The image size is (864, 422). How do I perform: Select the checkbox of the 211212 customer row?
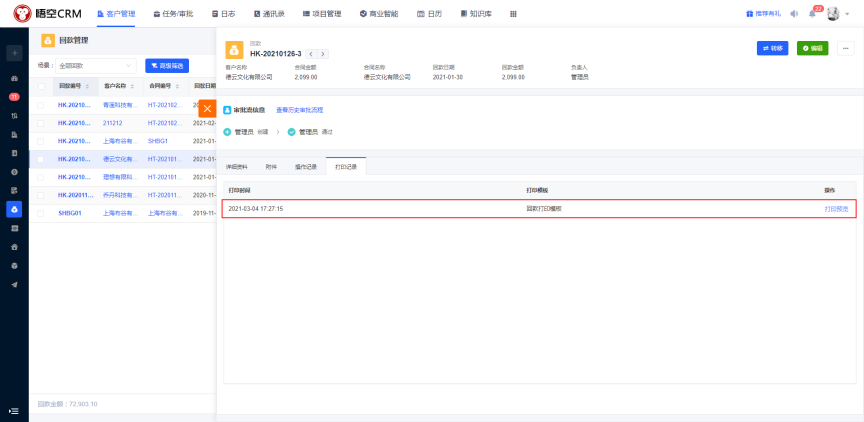[x=41, y=123]
